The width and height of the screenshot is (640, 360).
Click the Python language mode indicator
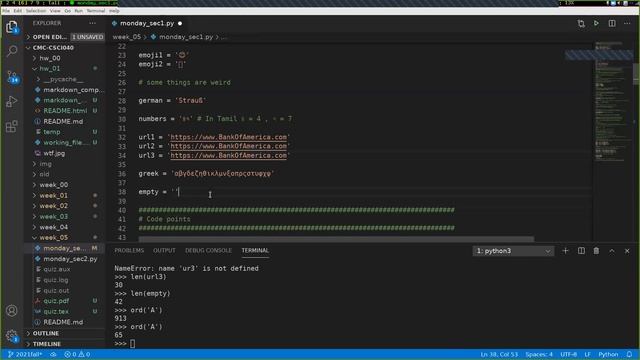click(608, 354)
